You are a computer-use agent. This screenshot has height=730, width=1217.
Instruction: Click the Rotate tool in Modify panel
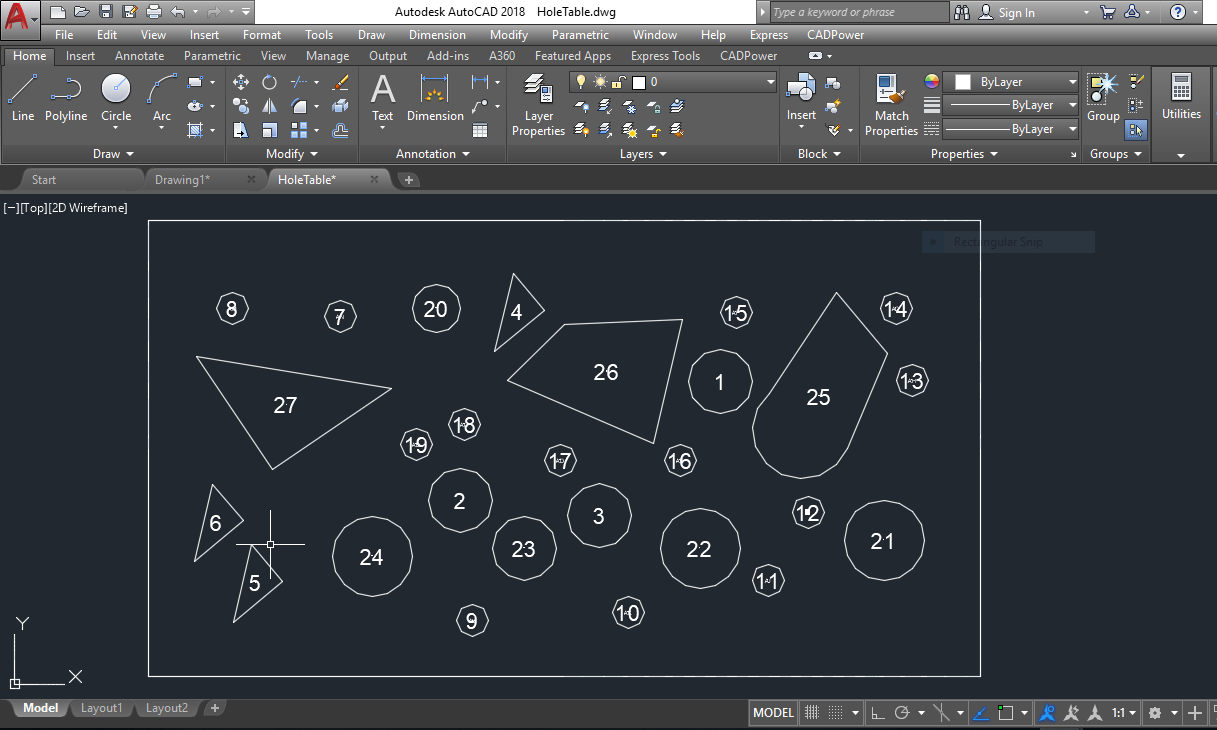pyautogui.click(x=269, y=82)
